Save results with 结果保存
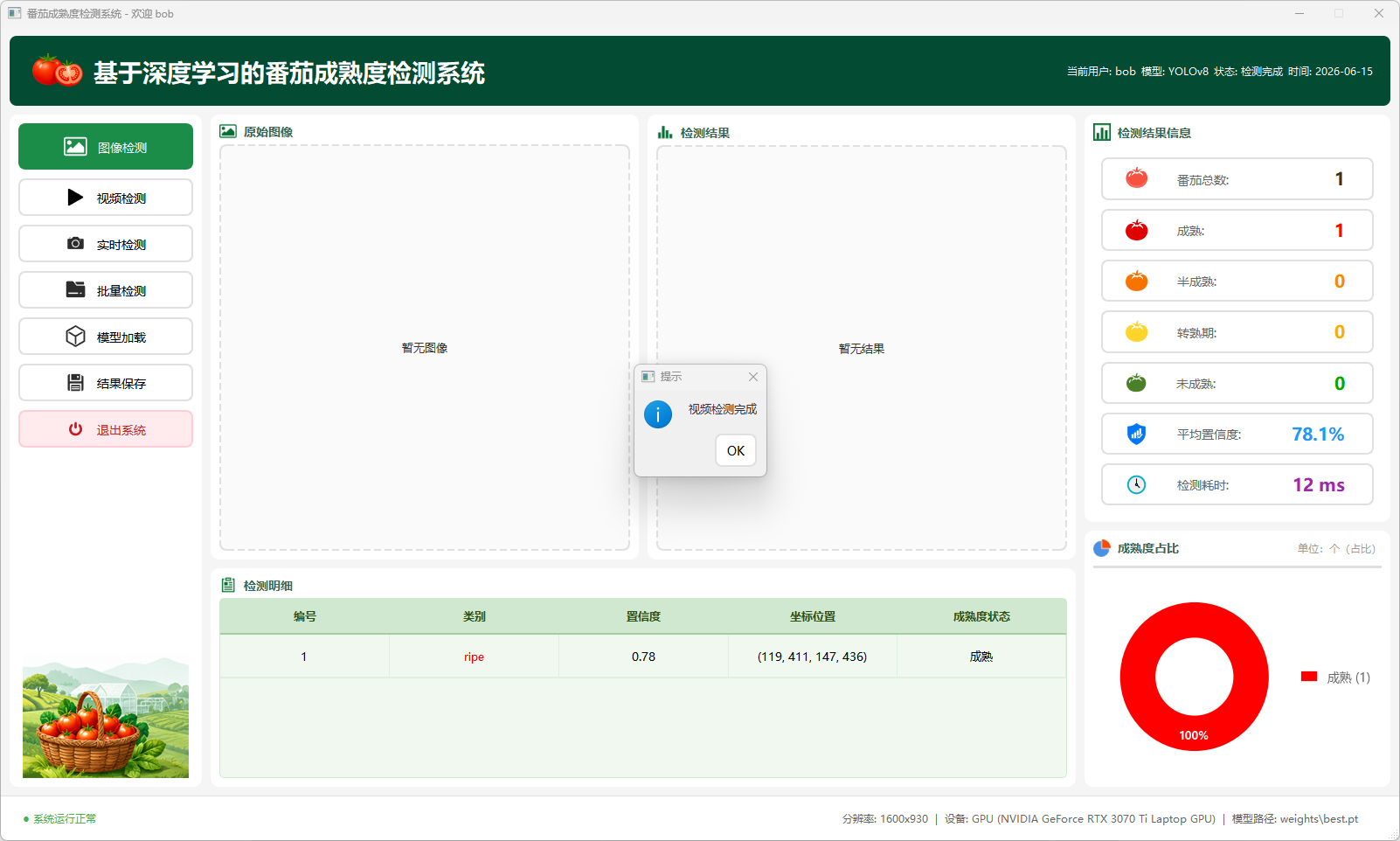The image size is (1400, 841). (x=106, y=383)
